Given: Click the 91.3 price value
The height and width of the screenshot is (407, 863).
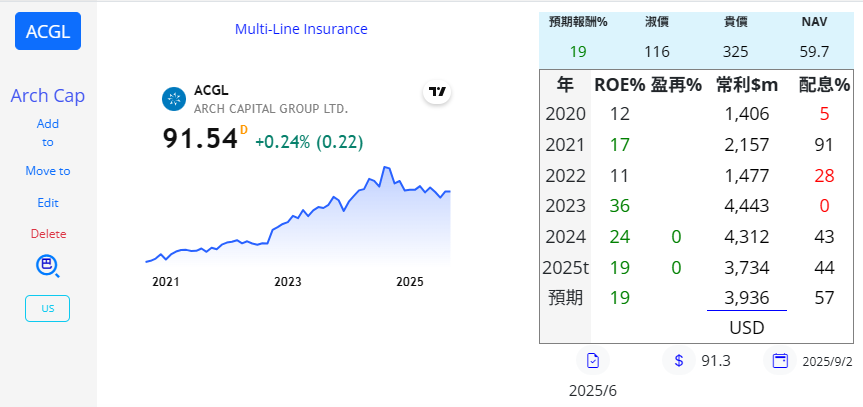Looking at the screenshot, I should (716, 361).
